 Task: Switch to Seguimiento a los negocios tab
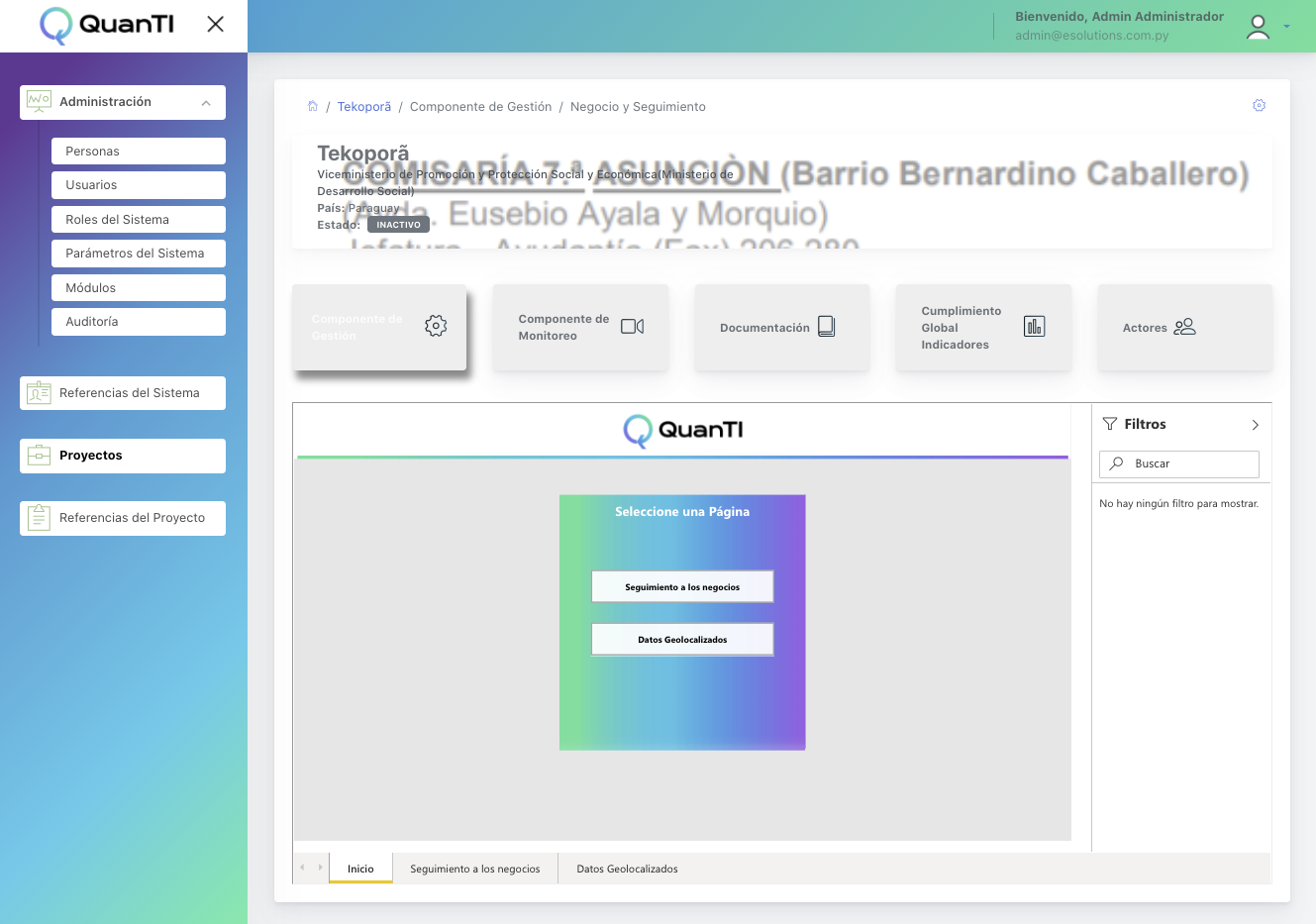[x=475, y=869]
